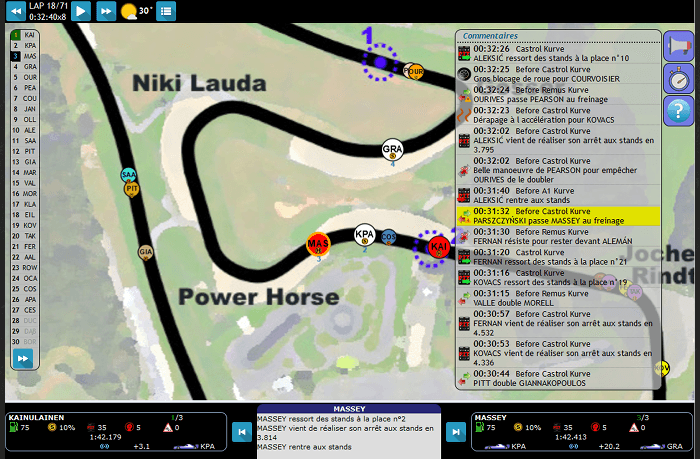Click the rewind button in top bar
This screenshot has height=459, width=700.
pyautogui.click(x=16, y=11)
